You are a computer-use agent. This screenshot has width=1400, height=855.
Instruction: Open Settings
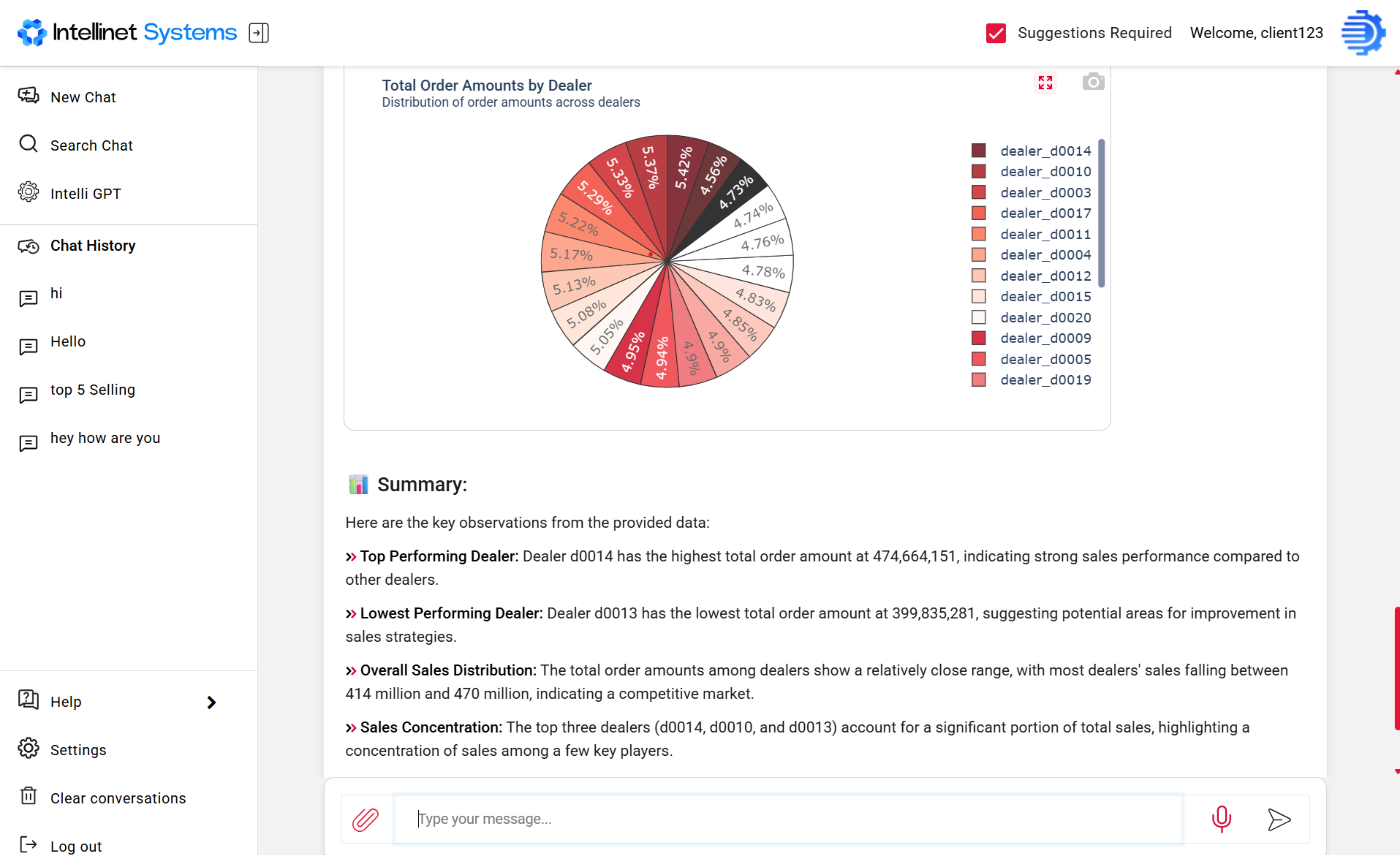click(78, 749)
